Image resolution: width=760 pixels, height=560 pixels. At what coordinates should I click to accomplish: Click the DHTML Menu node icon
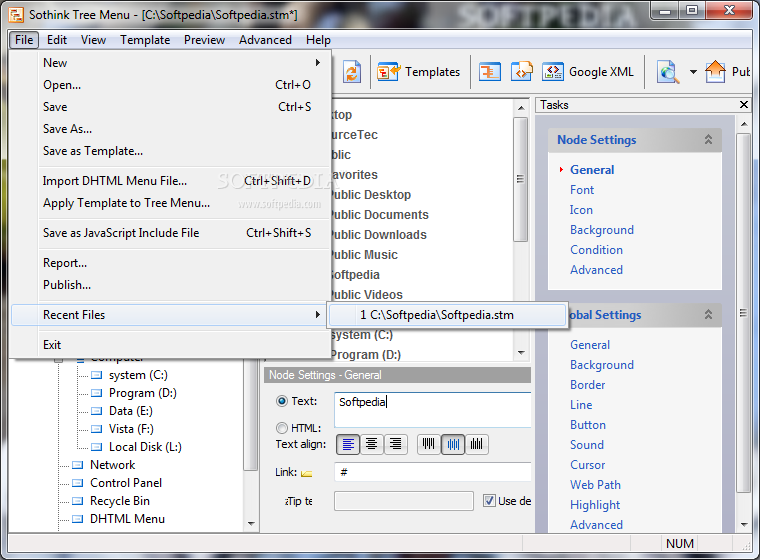pyautogui.click(x=78, y=519)
